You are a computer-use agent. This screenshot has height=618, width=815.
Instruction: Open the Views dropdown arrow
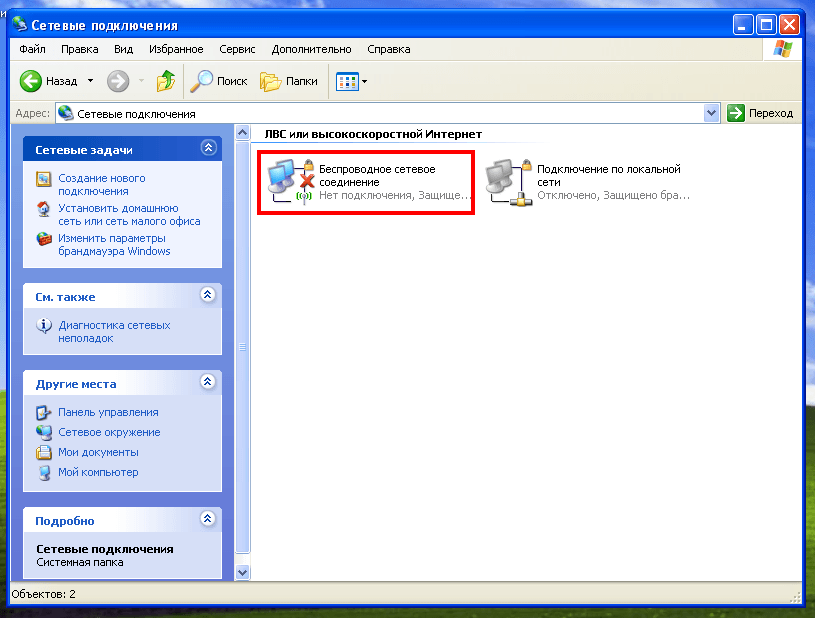[x=364, y=82]
